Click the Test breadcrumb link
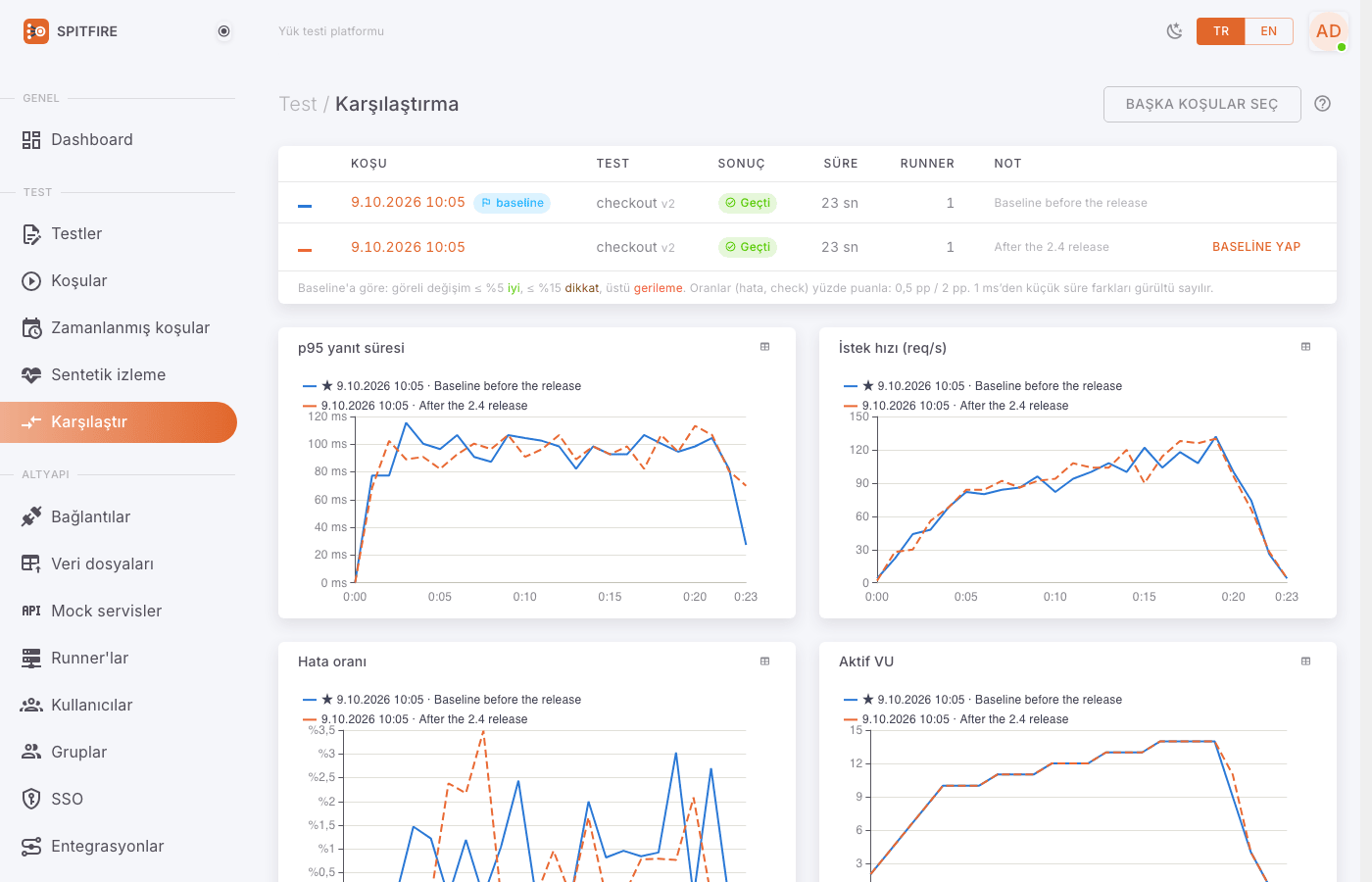Screen dimensions: 1372x882 click(x=298, y=104)
